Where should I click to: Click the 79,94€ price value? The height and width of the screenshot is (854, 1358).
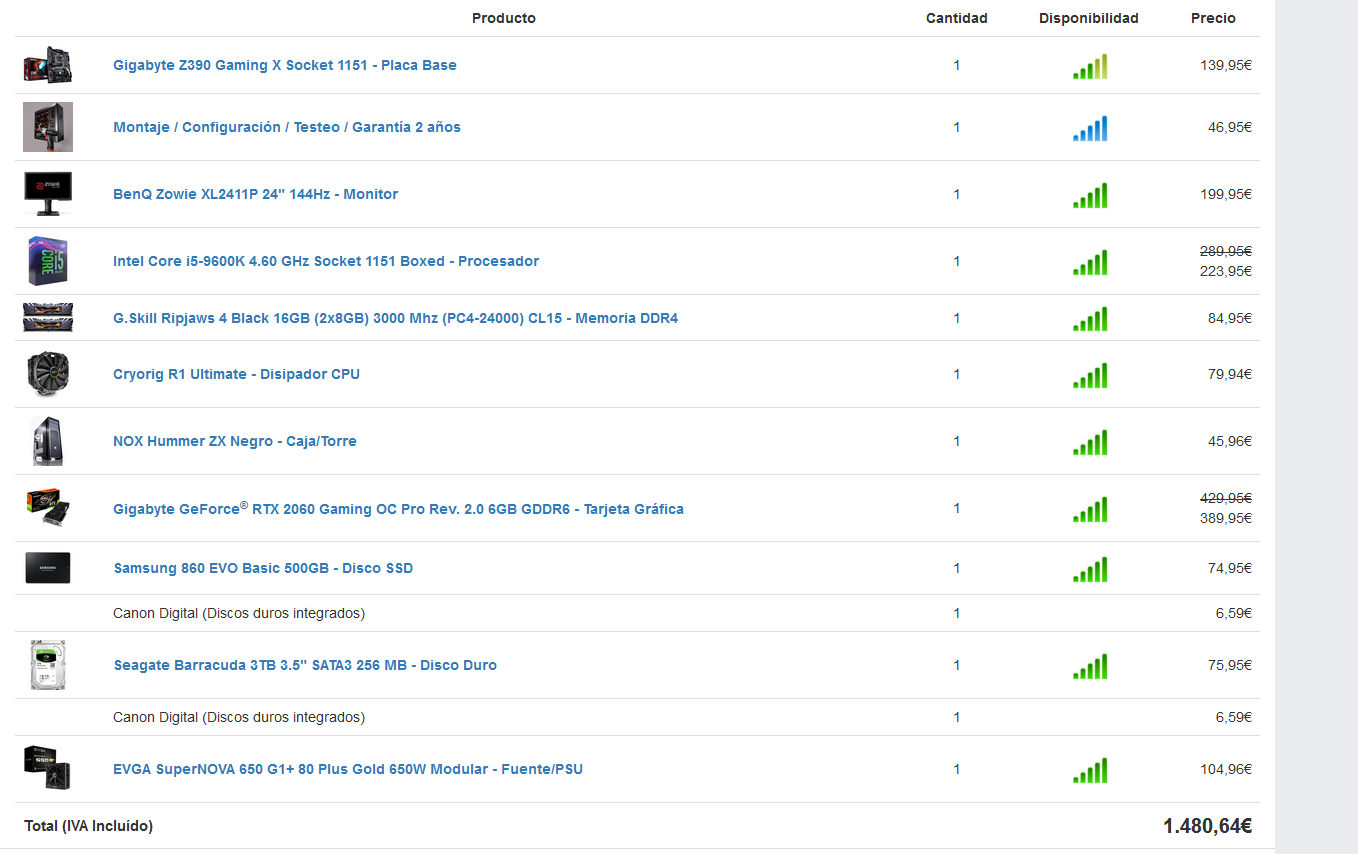point(1230,374)
